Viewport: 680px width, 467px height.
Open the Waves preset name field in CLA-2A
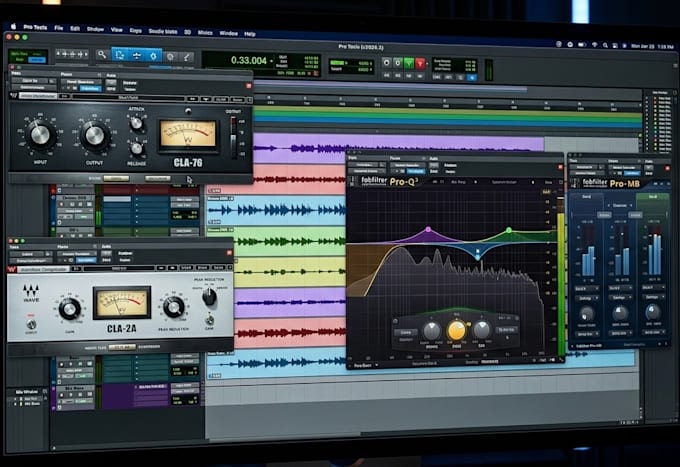click(119, 269)
